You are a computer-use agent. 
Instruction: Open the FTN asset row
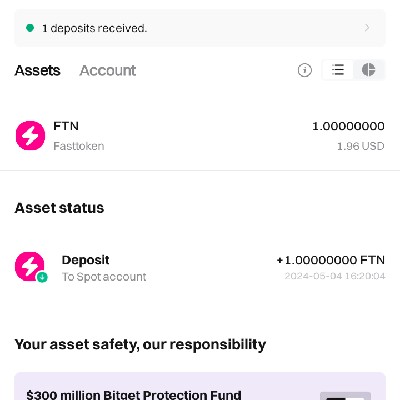[200, 136]
